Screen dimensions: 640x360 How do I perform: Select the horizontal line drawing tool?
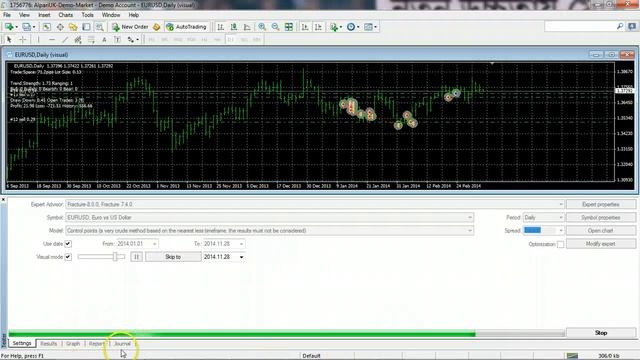point(52,40)
